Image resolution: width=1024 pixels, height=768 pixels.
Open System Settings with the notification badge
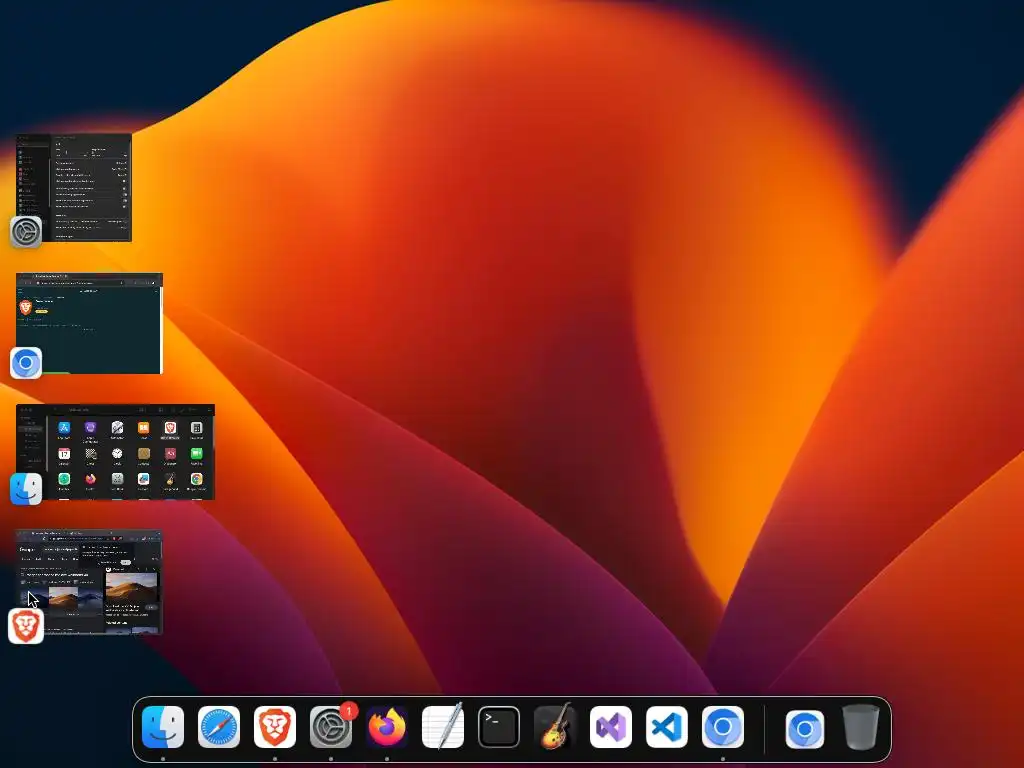[x=331, y=727]
